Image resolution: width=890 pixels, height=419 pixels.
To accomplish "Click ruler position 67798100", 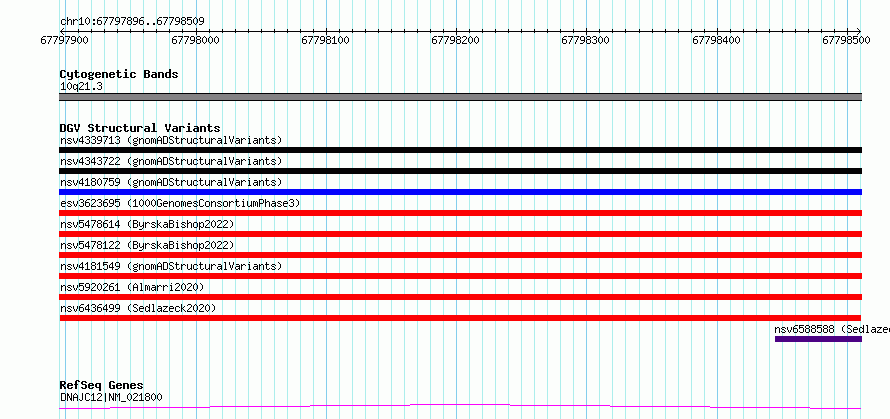I will pyautogui.click(x=325, y=40).
